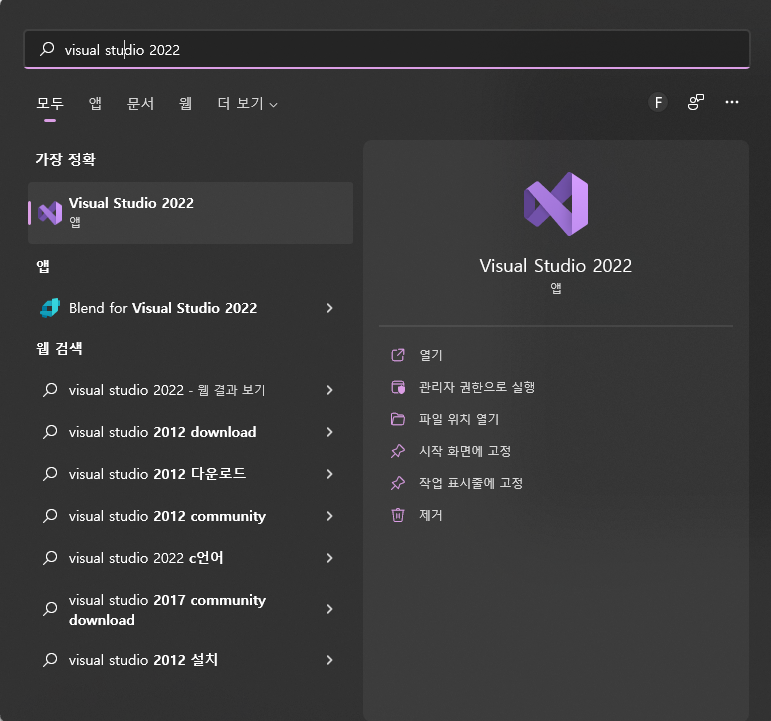
Task: Select 'visual studio 2022 - 웹 결과 보기' suggestion
Action: coord(167,390)
